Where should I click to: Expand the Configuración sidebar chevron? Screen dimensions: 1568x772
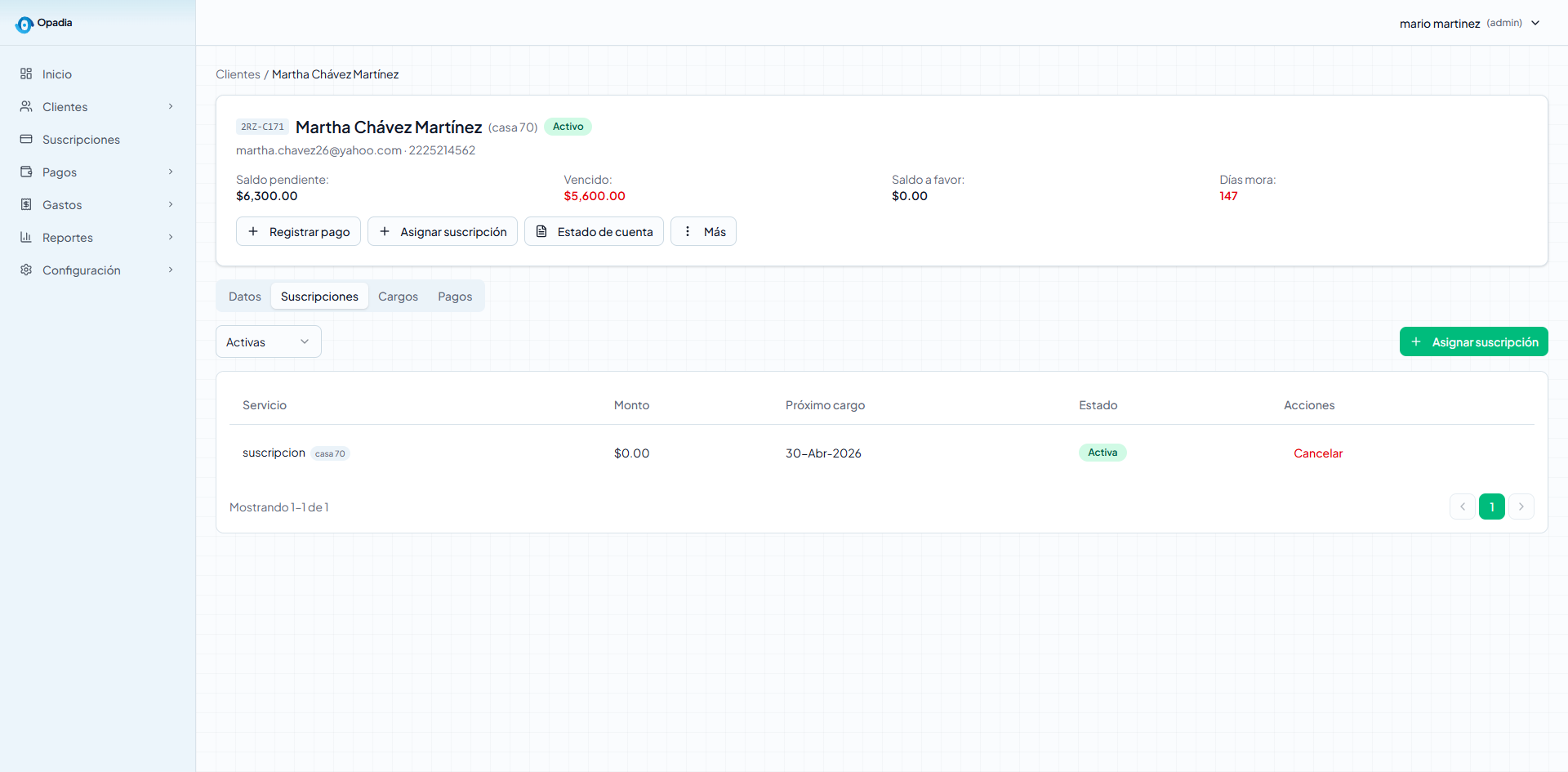171,270
